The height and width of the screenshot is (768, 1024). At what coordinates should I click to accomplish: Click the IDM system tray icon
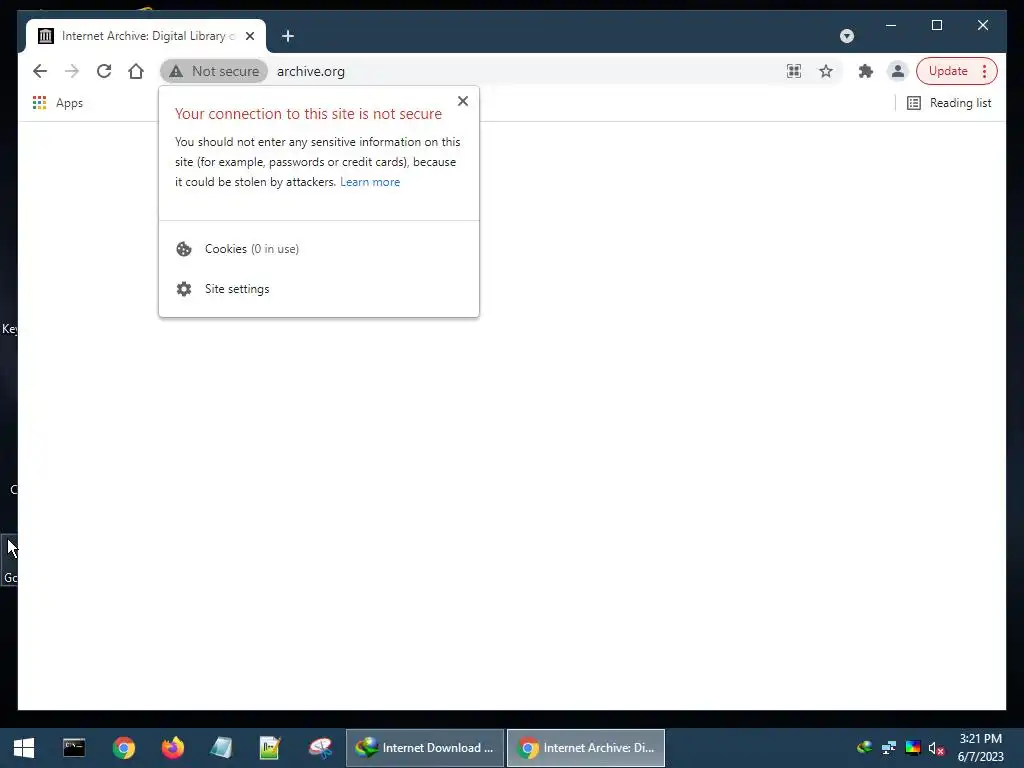(x=865, y=748)
